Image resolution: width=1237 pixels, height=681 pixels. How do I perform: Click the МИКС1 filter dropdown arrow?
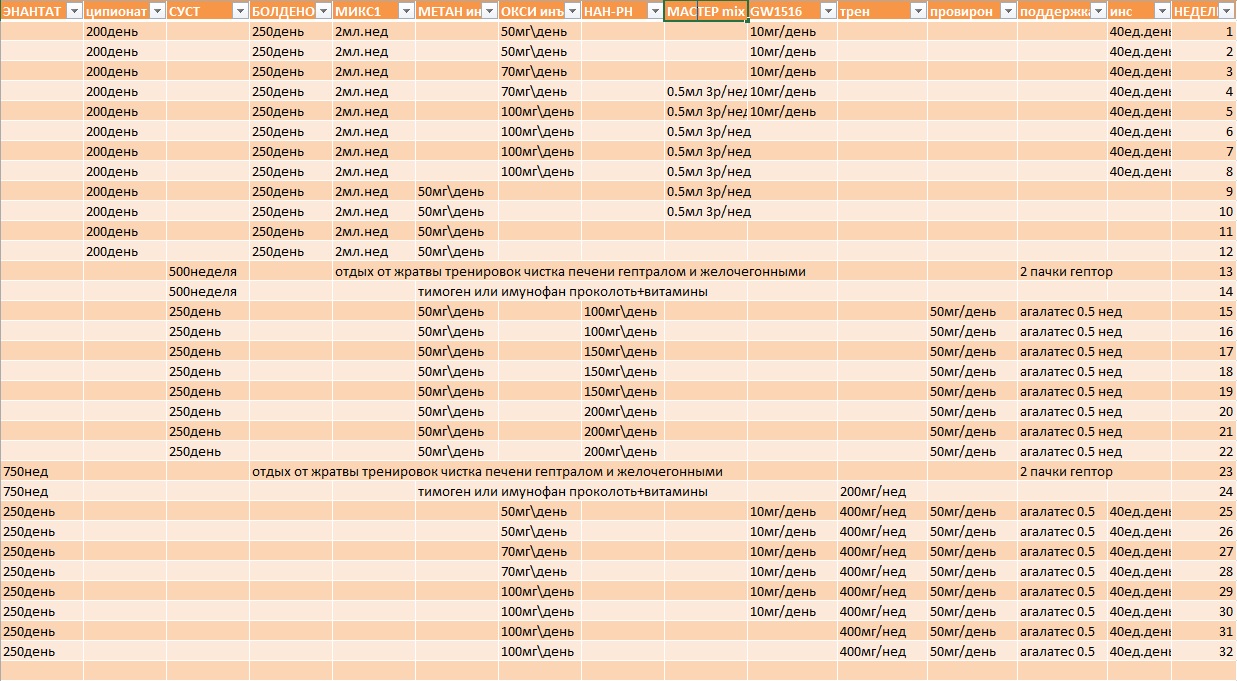(x=405, y=11)
